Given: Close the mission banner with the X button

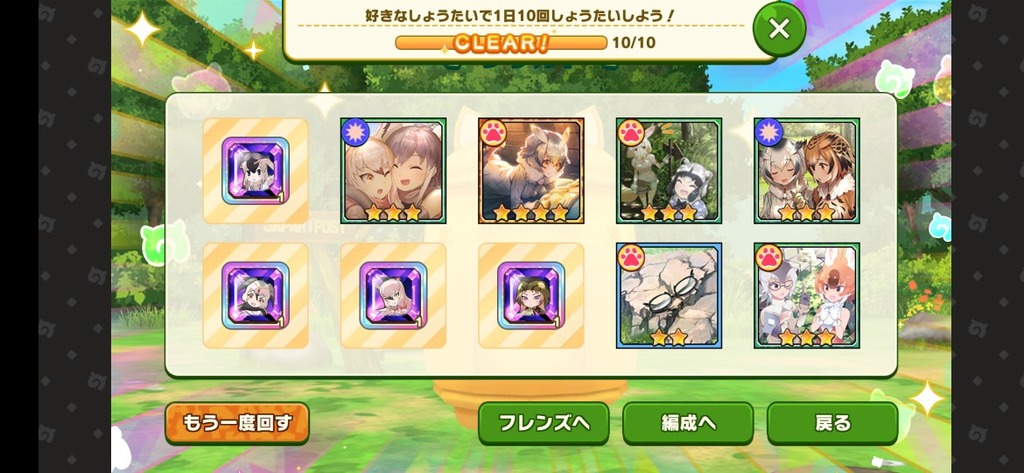Looking at the screenshot, I should coord(778,29).
